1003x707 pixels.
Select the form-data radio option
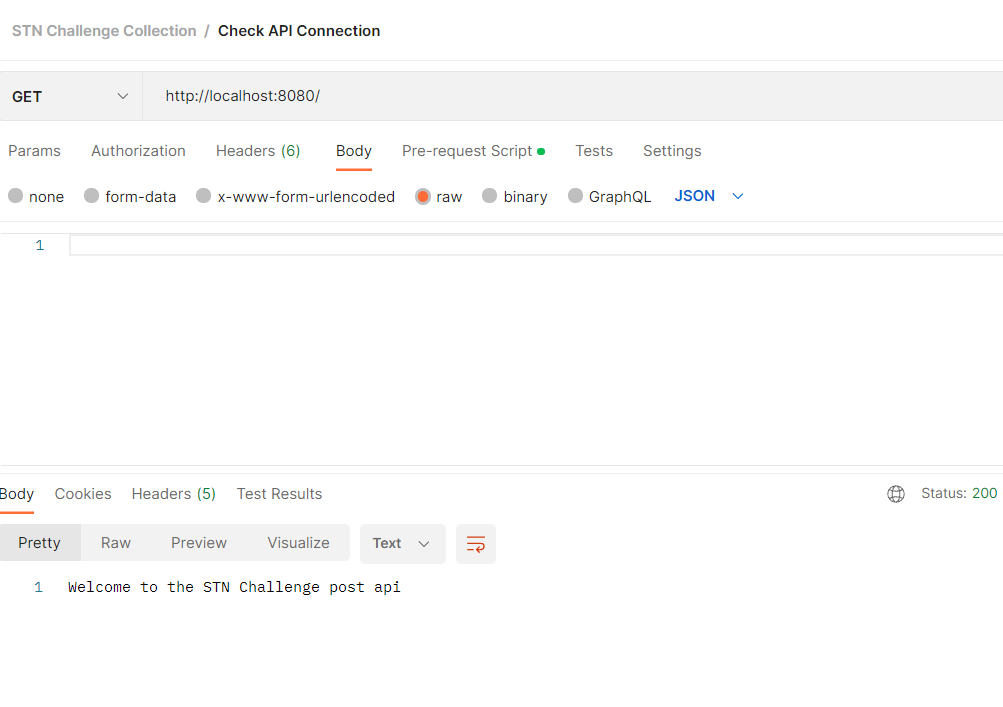point(91,196)
